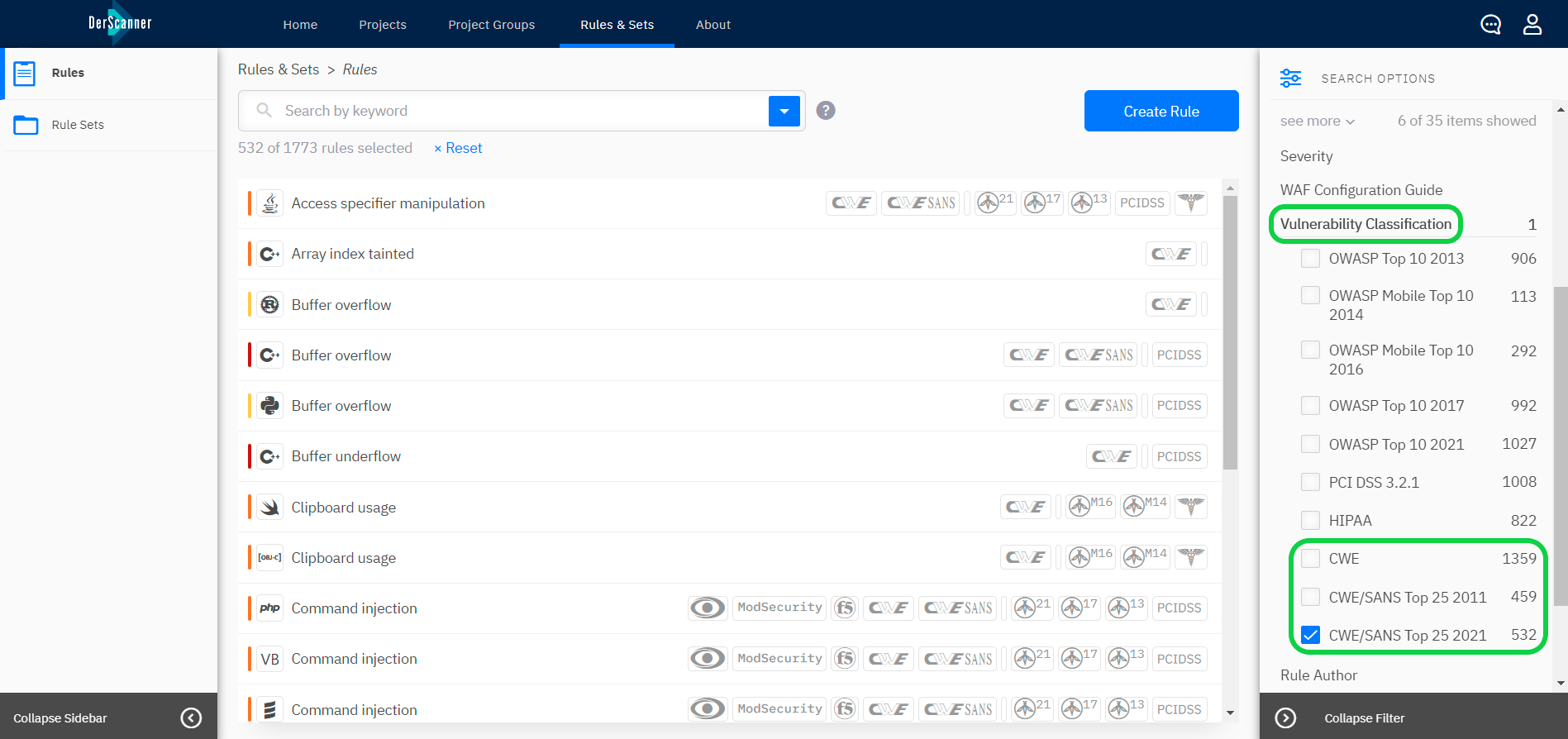Collapse the left sidebar
Screen dimensions: 1568x739
tap(108, 718)
